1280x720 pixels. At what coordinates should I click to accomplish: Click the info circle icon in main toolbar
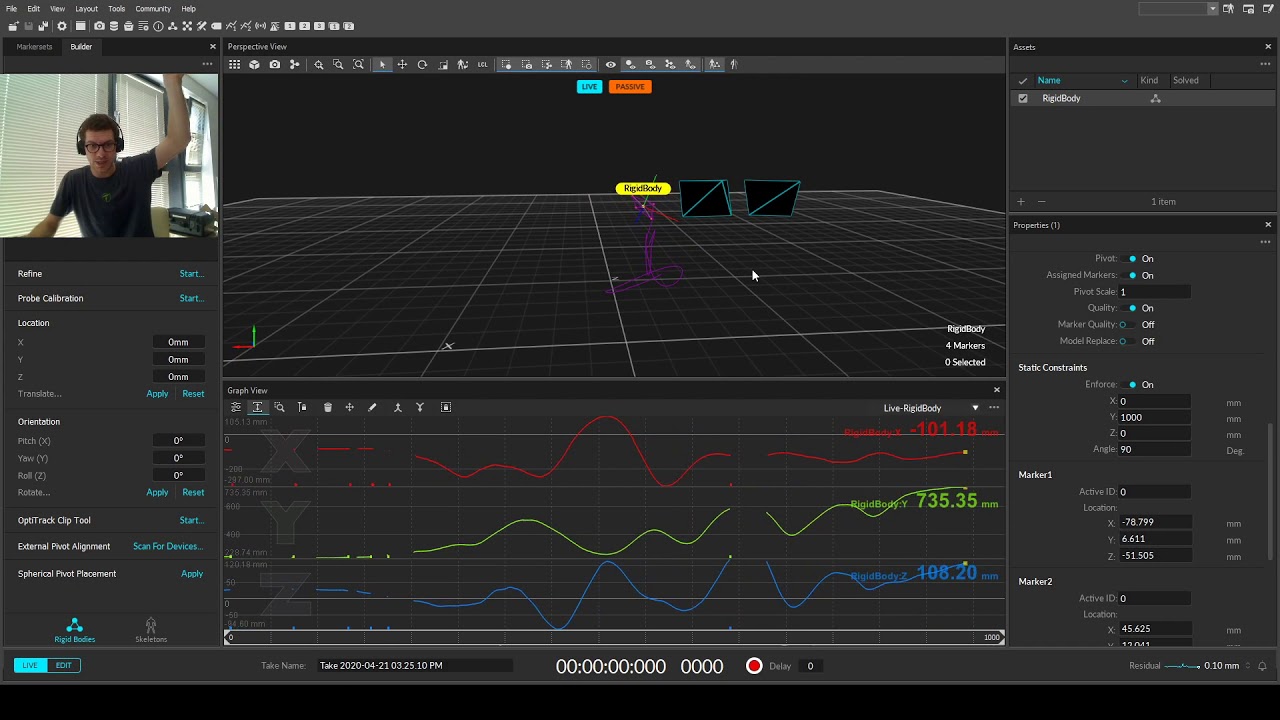click(158, 26)
